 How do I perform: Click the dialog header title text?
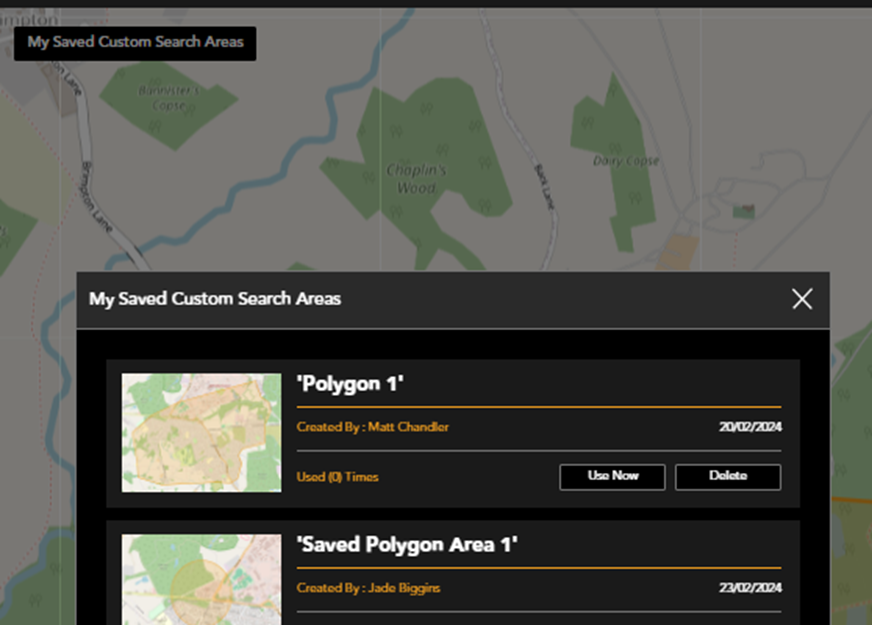click(215, 299)
